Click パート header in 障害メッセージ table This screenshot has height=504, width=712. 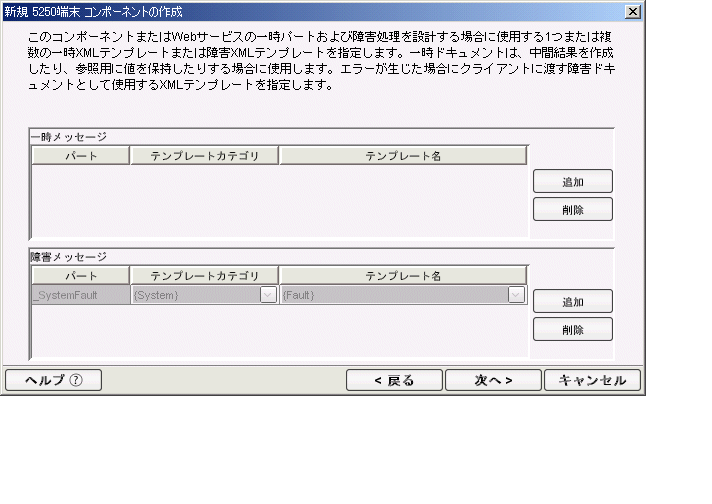tap(81, 276)
